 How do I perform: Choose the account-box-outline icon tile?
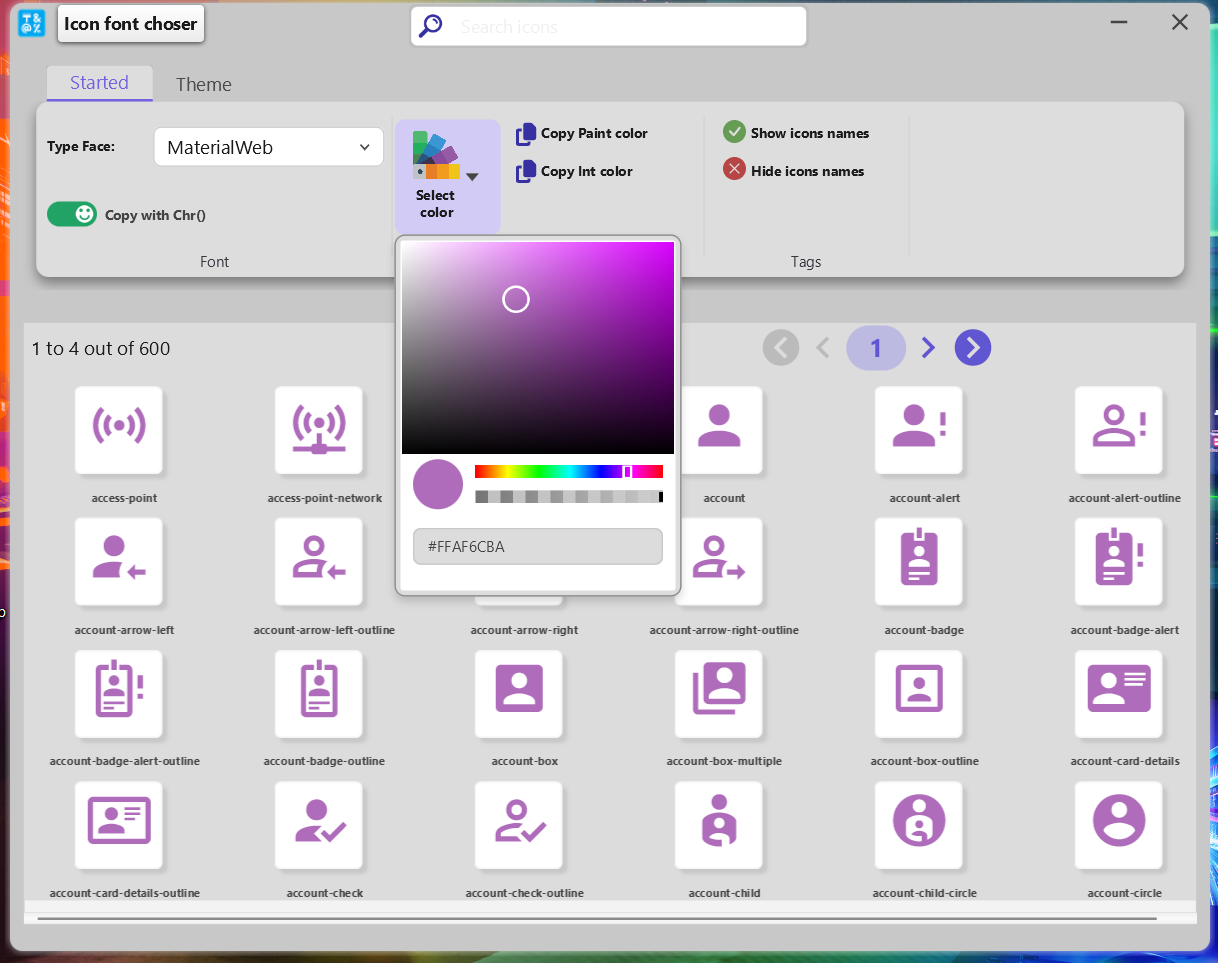tap(919, 694)
